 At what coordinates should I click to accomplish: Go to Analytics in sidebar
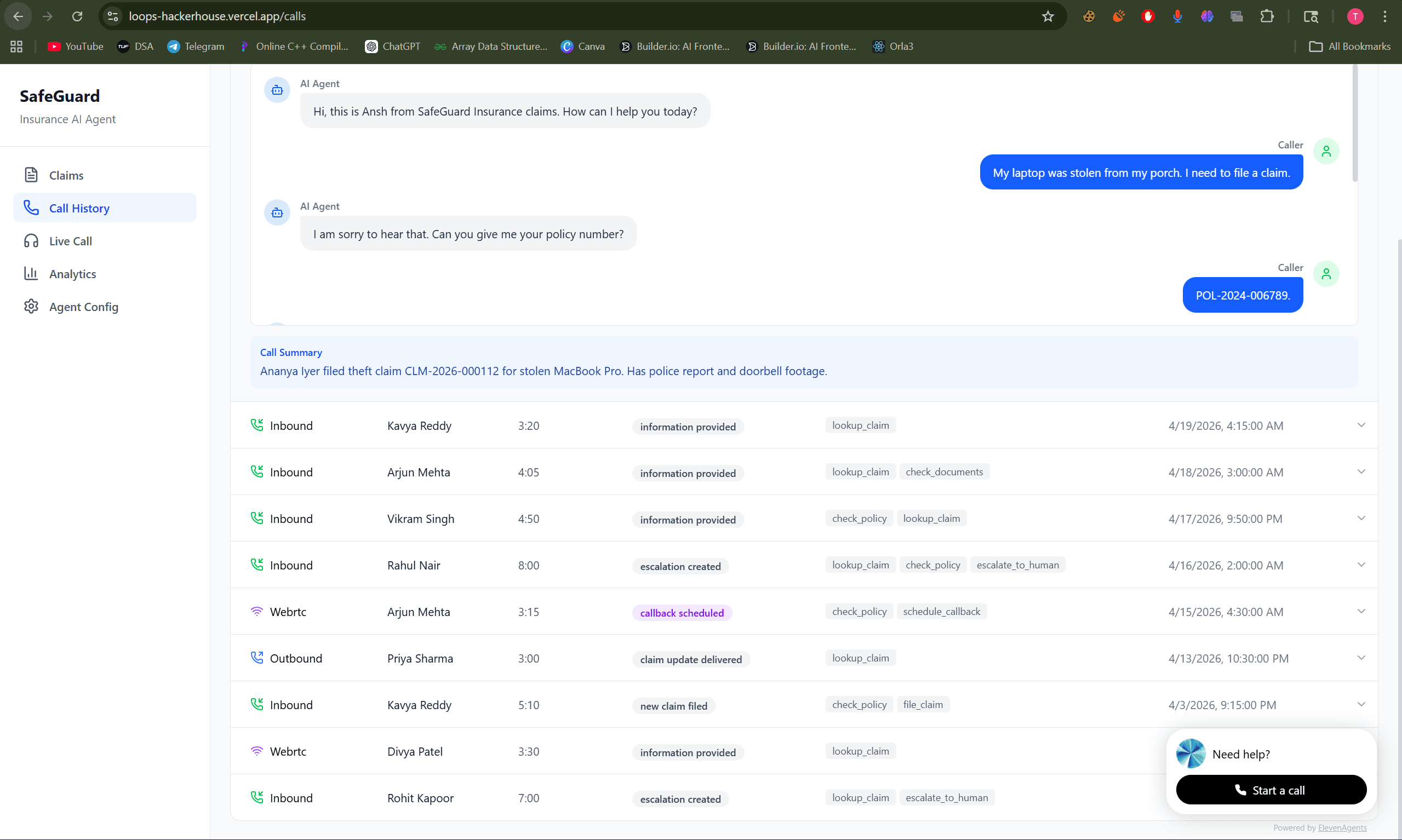[105, 274]
